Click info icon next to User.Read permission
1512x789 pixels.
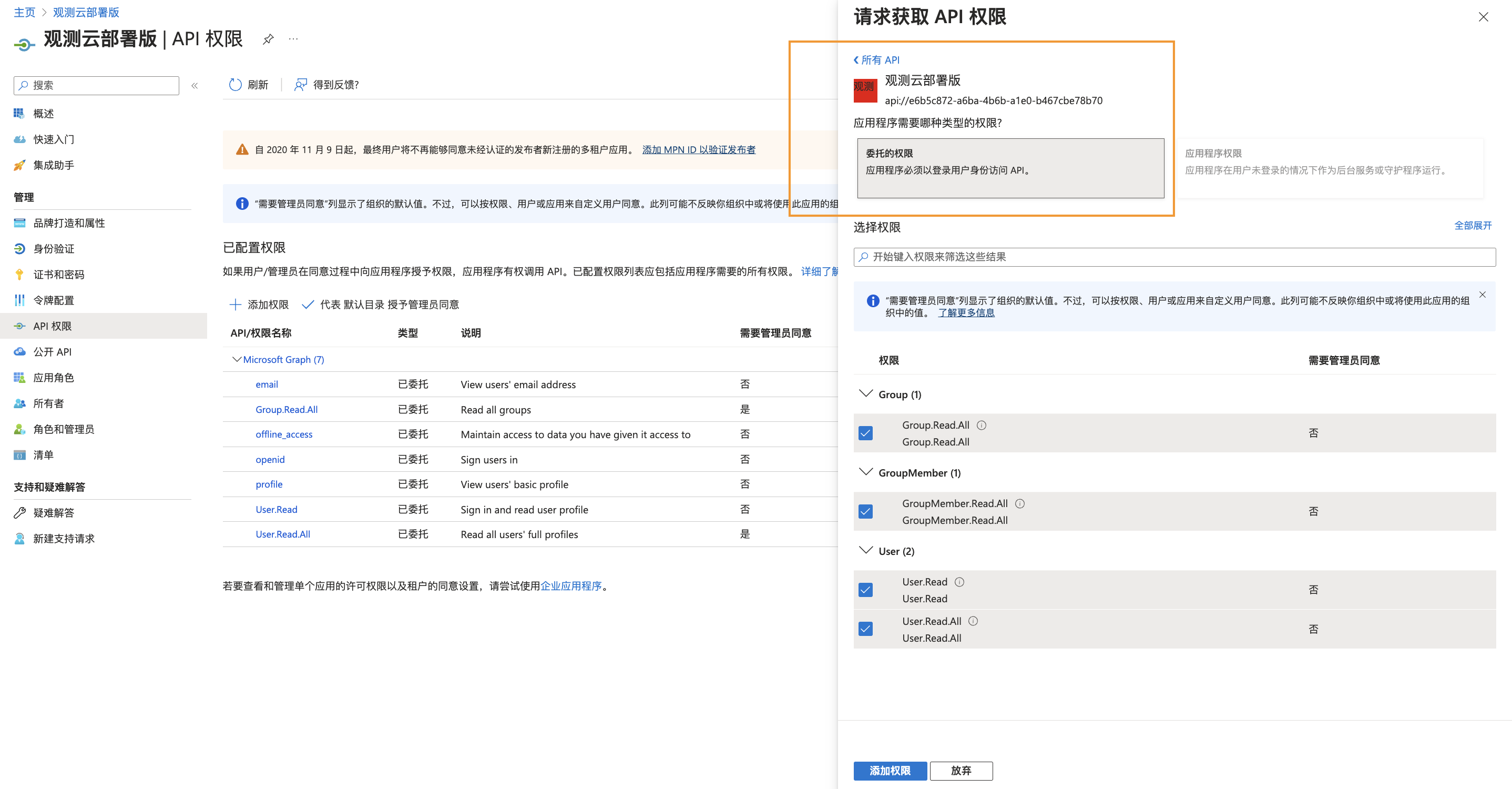[x=959, y=582]
